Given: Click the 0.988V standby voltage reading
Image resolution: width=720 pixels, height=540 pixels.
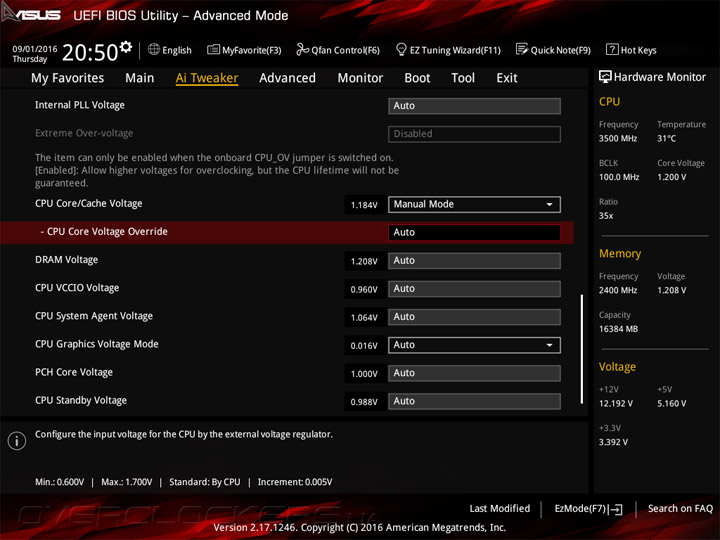Looking at the screenshot, I should click(364, 402).
